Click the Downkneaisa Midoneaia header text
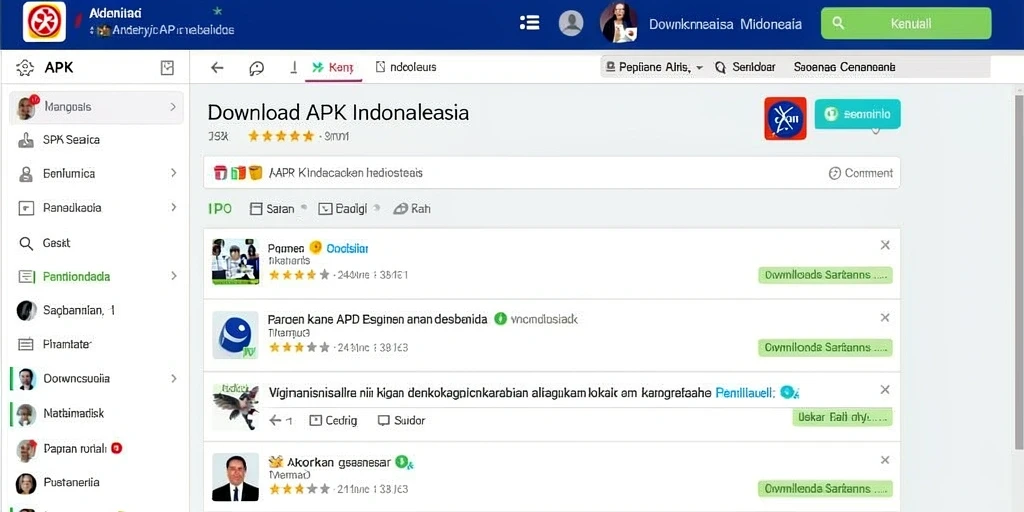 [726, 24]
